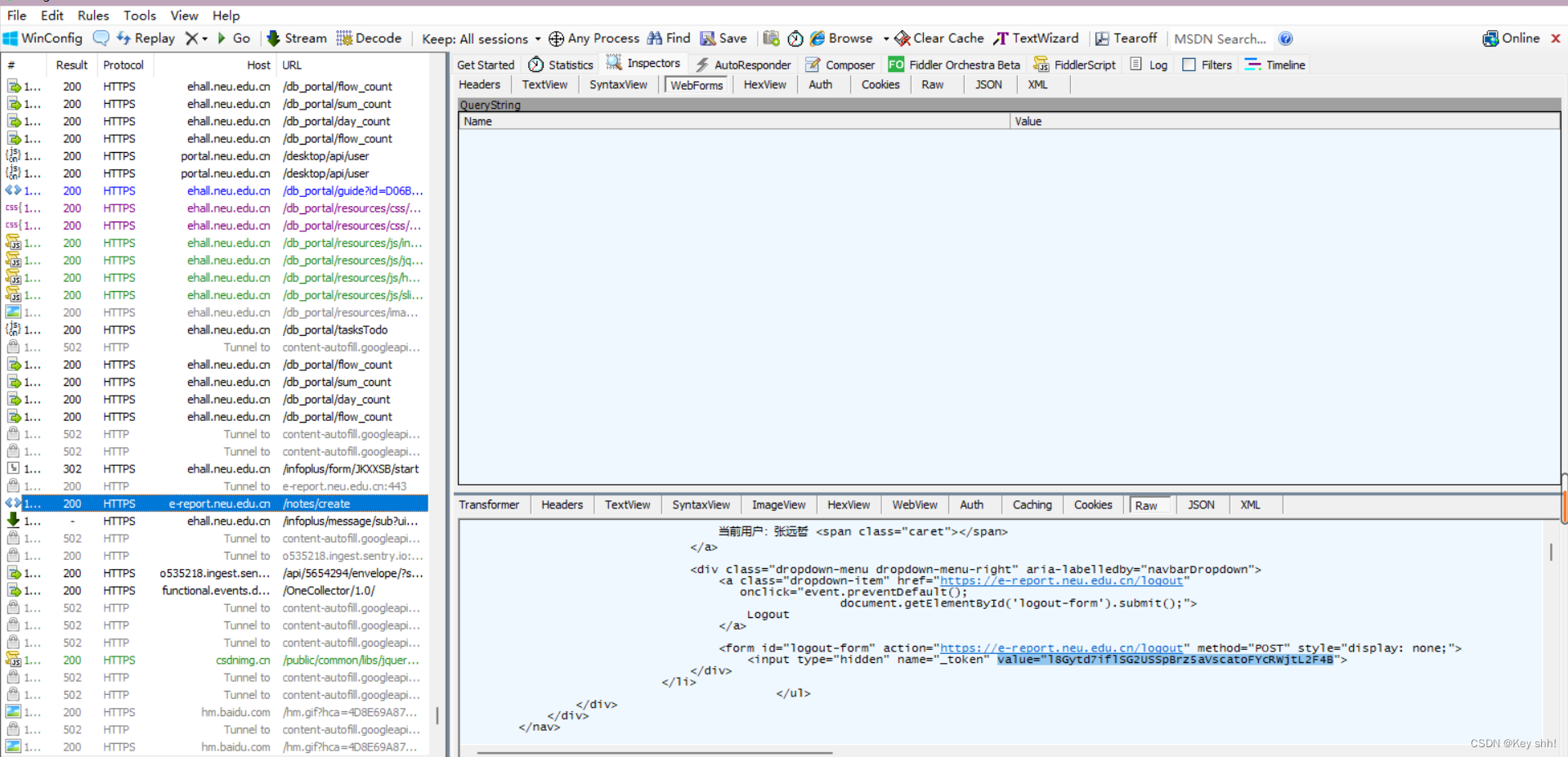Click the QueryString Name column header
Image resolution: width=1568 pixels, height=757 pixels.
[x=734, y=121]
